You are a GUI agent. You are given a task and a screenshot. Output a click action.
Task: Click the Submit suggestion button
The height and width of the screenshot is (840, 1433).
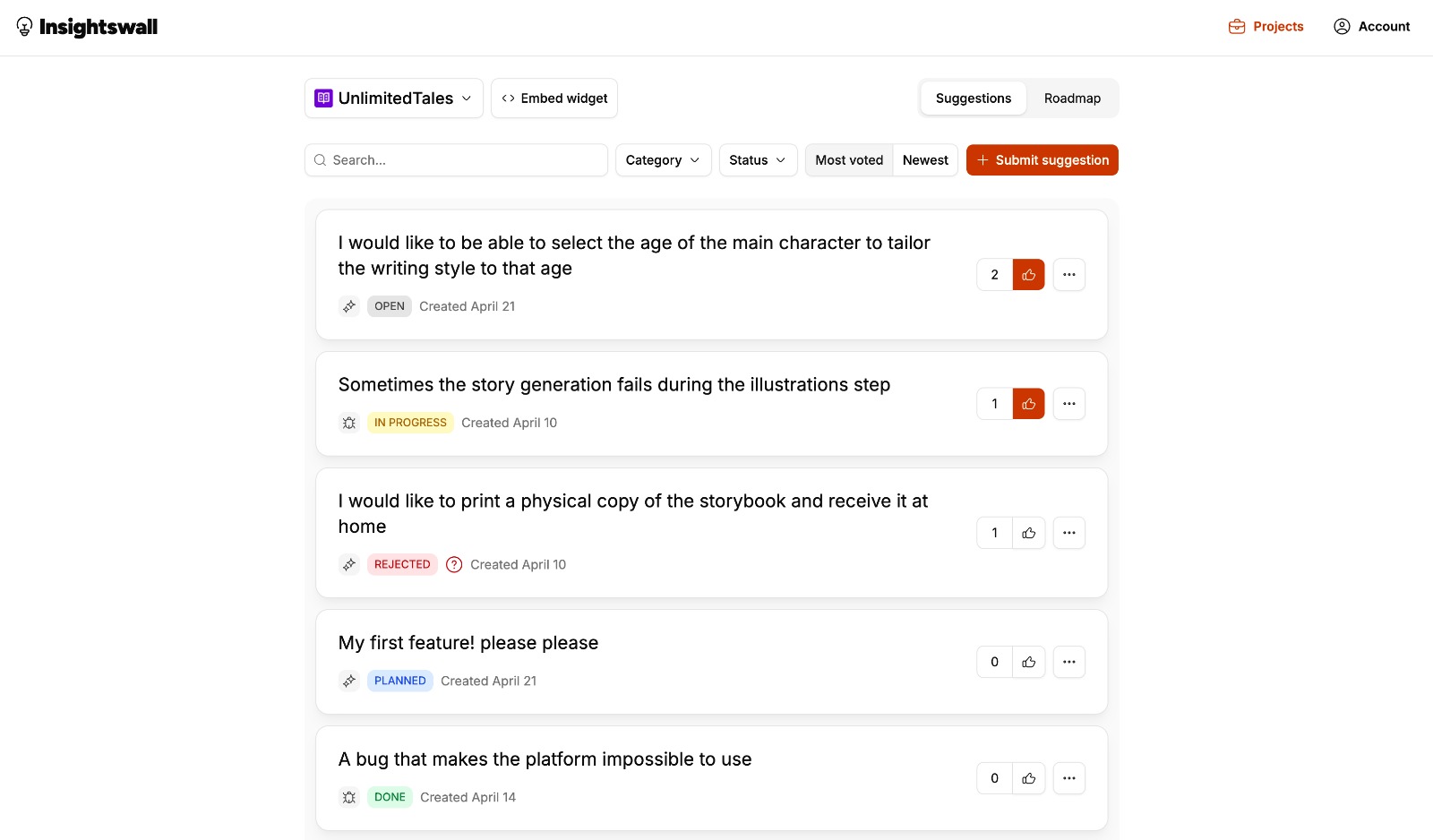(x=1042, y=160)
